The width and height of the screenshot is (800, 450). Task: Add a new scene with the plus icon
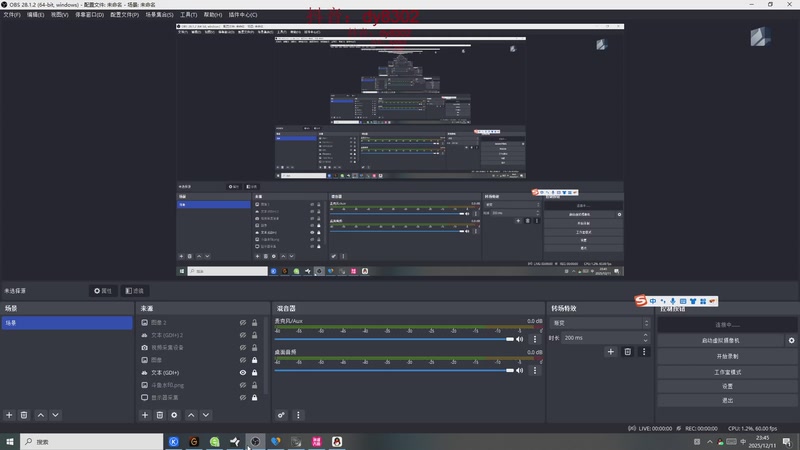(x=9, y=415)
